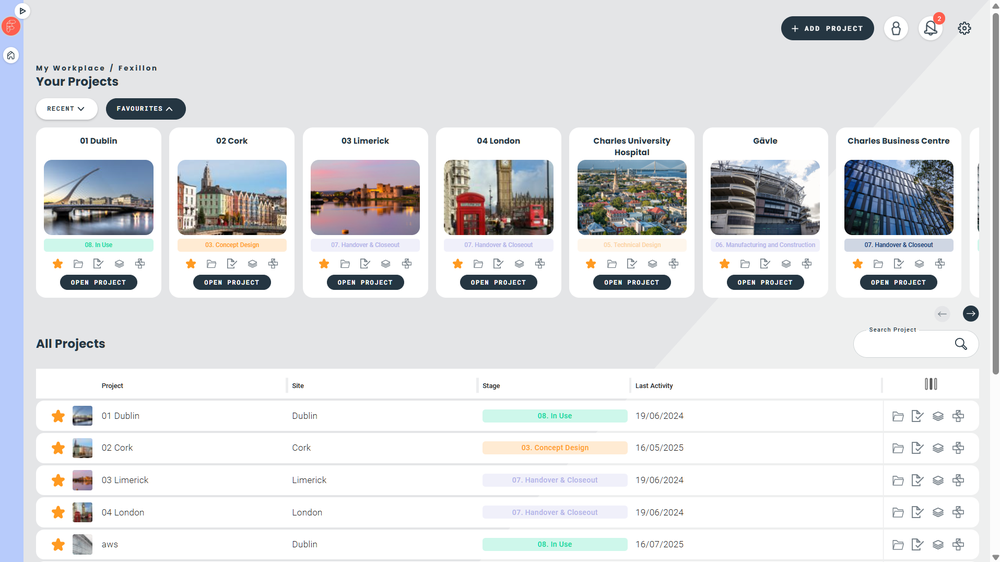The image size is (1000, 562).
Task: Open the user profile icon
Action: pyautogui.click(x=896, y=29)
